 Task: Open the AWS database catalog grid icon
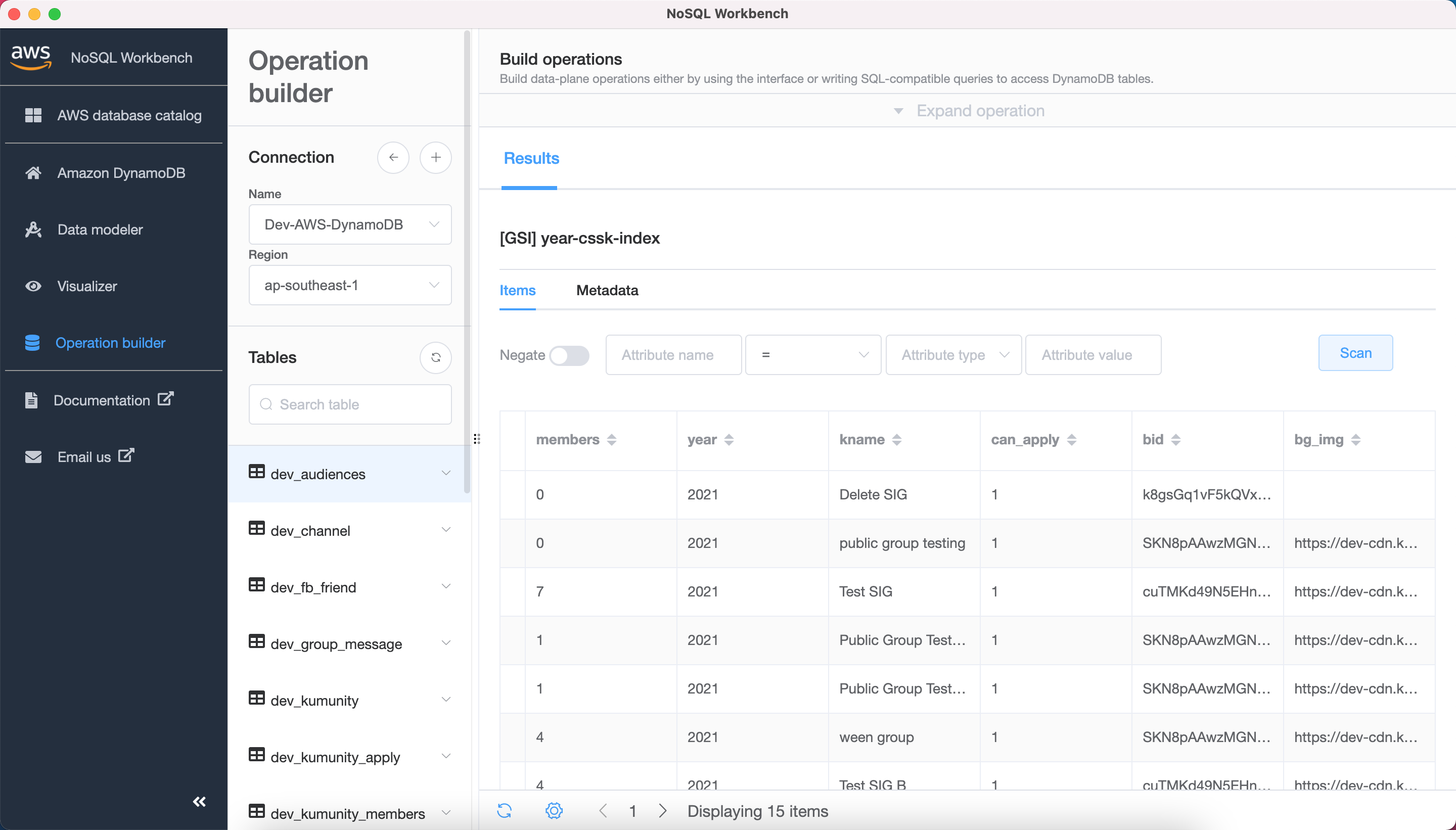(x=33, y=115)
